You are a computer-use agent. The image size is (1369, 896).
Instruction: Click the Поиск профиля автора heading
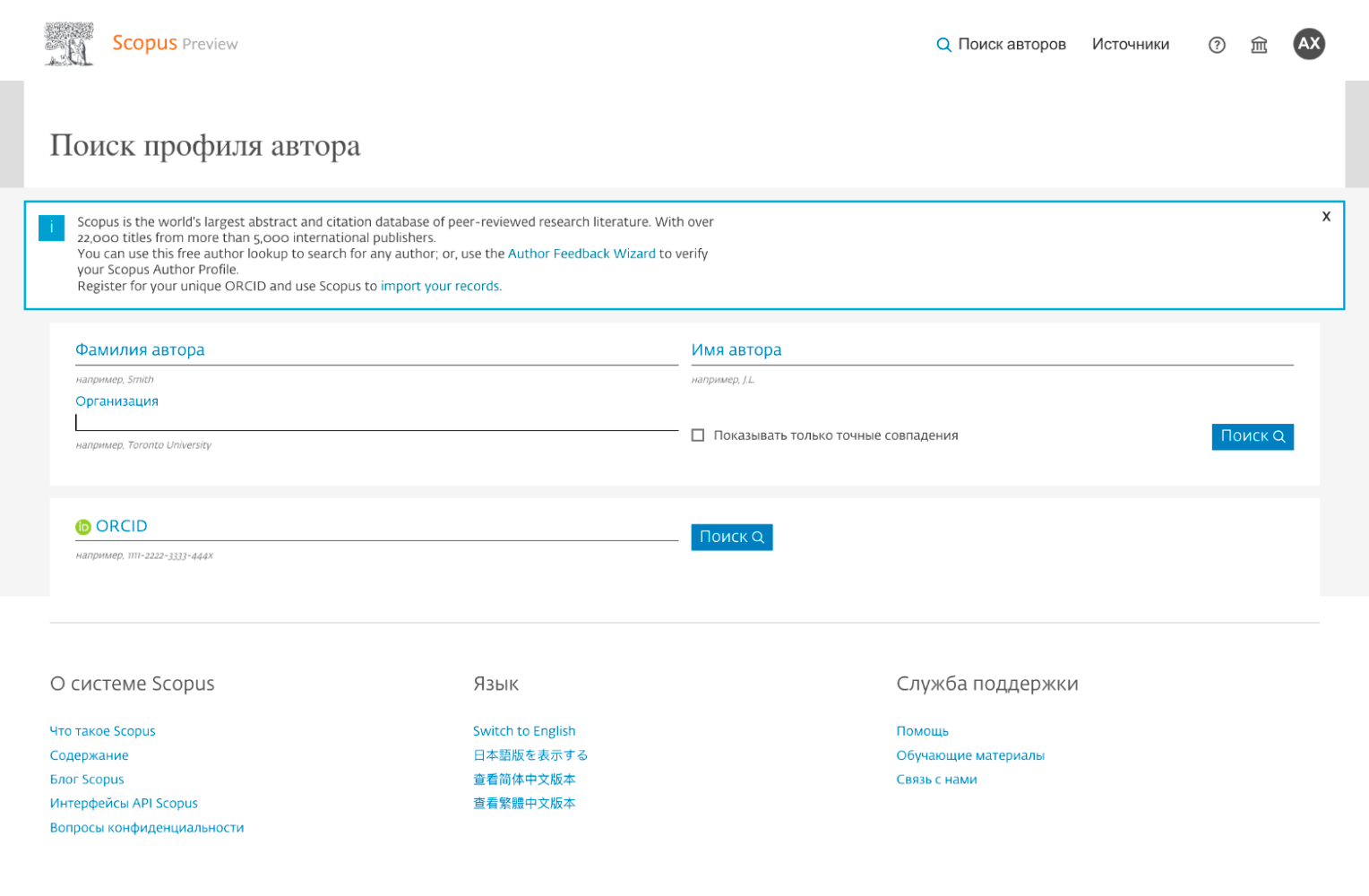(x=205, y=145)
